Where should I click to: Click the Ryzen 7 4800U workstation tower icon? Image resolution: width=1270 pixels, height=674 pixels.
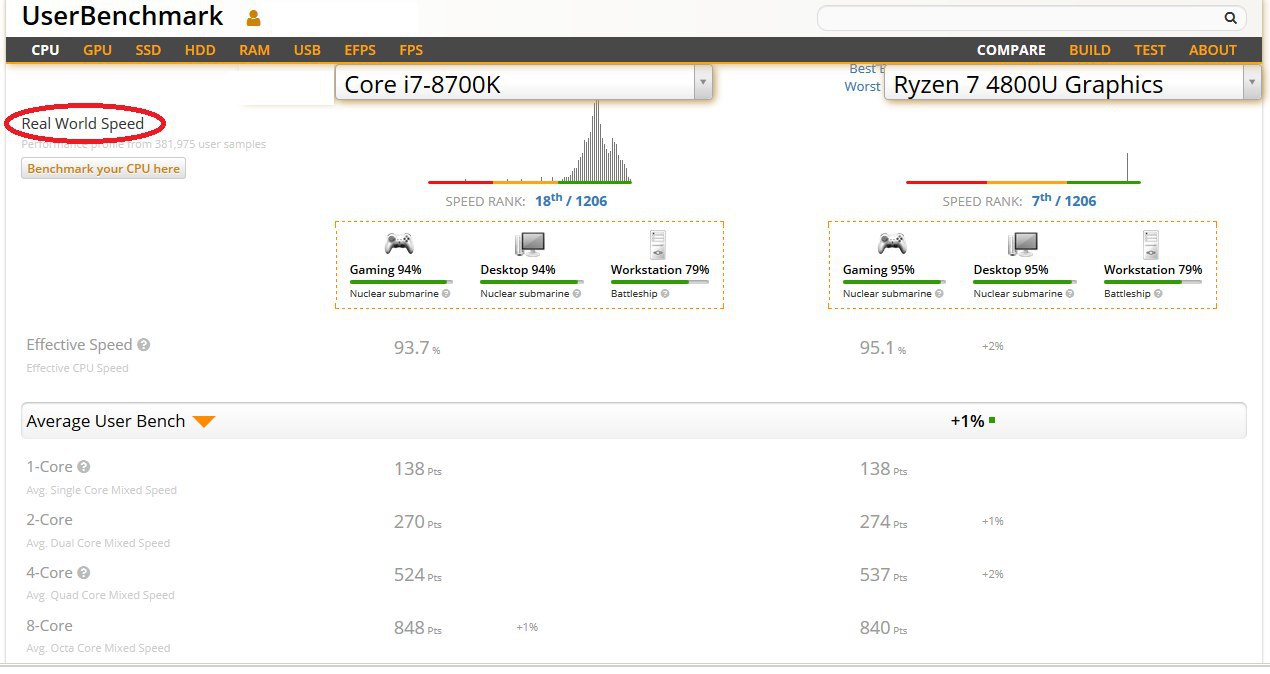pyautogui.click(x=1150, y=244)
